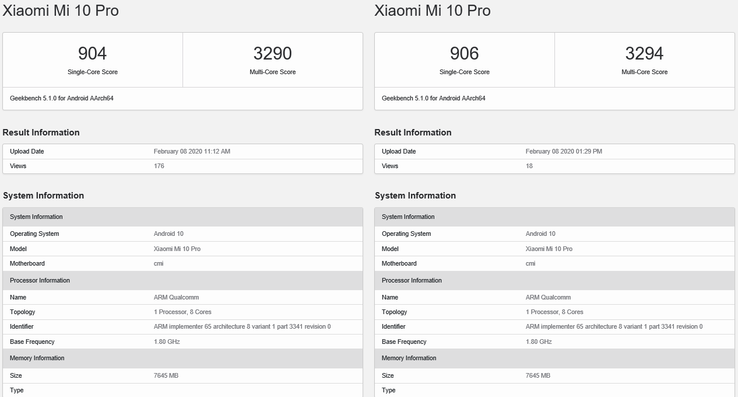The width and height of the screenshot is (738, 397).
Task: Click 'Android 10' value in right panel
Action: pos(540,234)
